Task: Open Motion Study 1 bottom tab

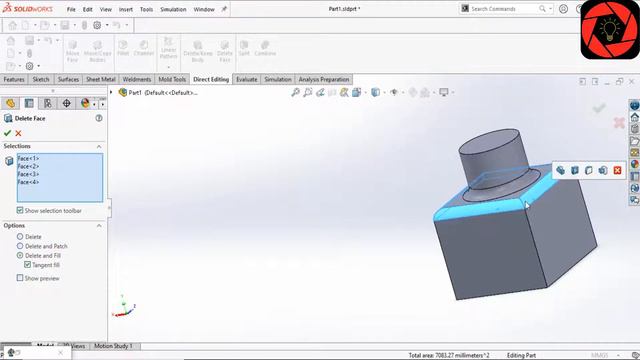Action: point(113,346)
